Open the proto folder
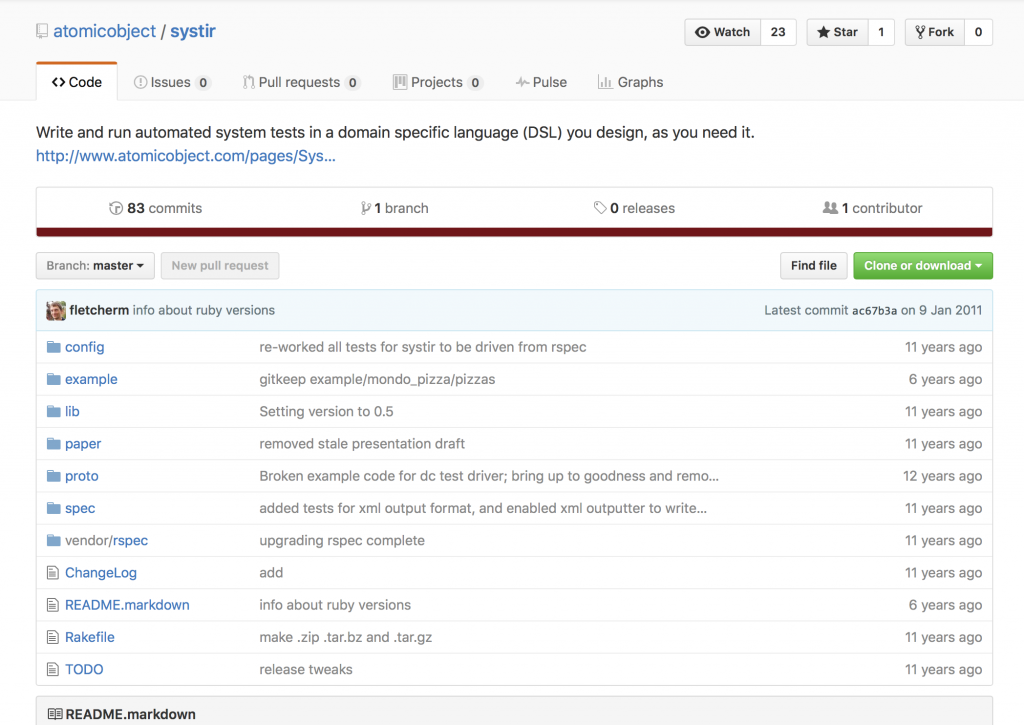 (82, 475)
